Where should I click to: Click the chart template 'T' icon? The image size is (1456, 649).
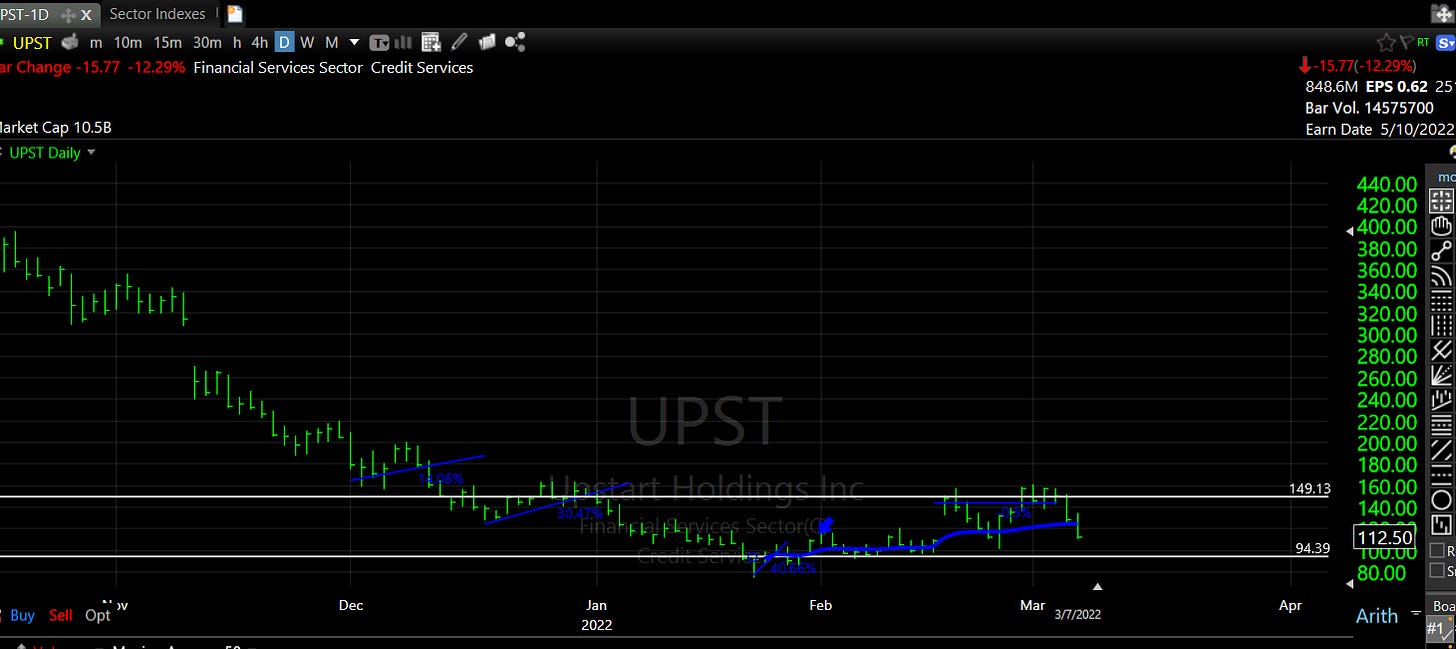(x=380, y=42)
